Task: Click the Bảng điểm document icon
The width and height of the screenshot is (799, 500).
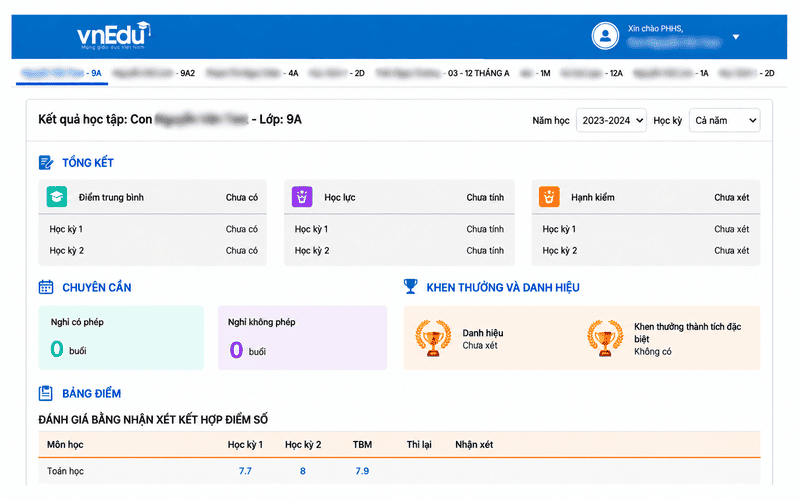Action: pos(45,393)
